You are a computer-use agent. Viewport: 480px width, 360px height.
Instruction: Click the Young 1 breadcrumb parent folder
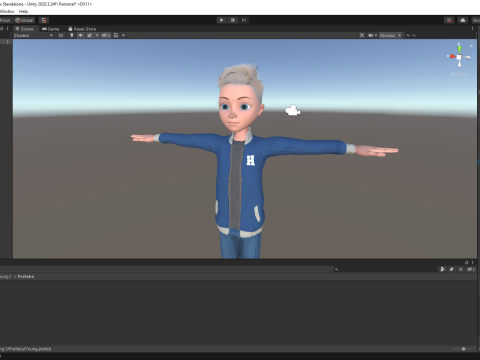6,276
